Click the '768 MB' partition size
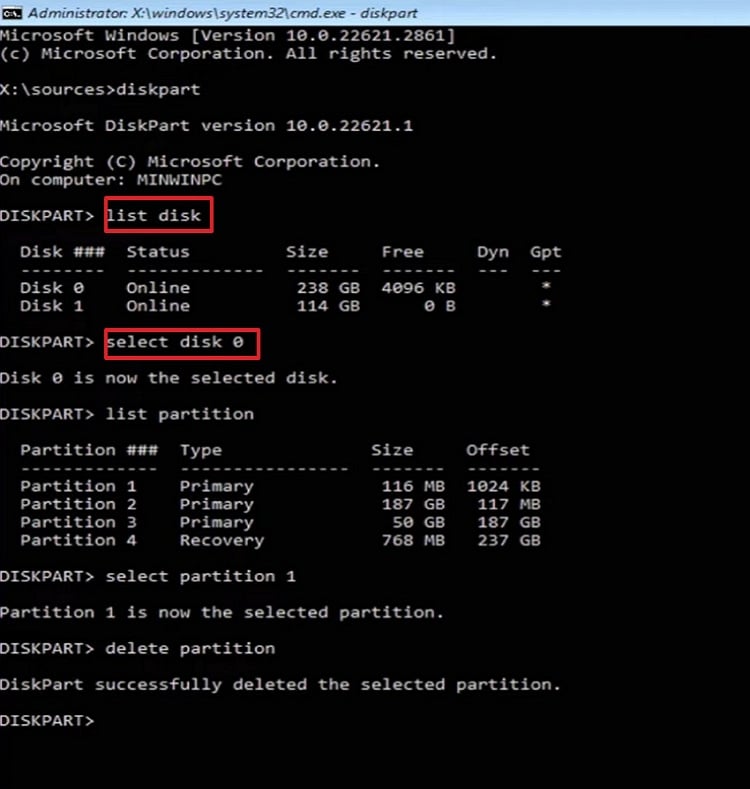This screenshot has height=789, width=750. click(413, 540)
